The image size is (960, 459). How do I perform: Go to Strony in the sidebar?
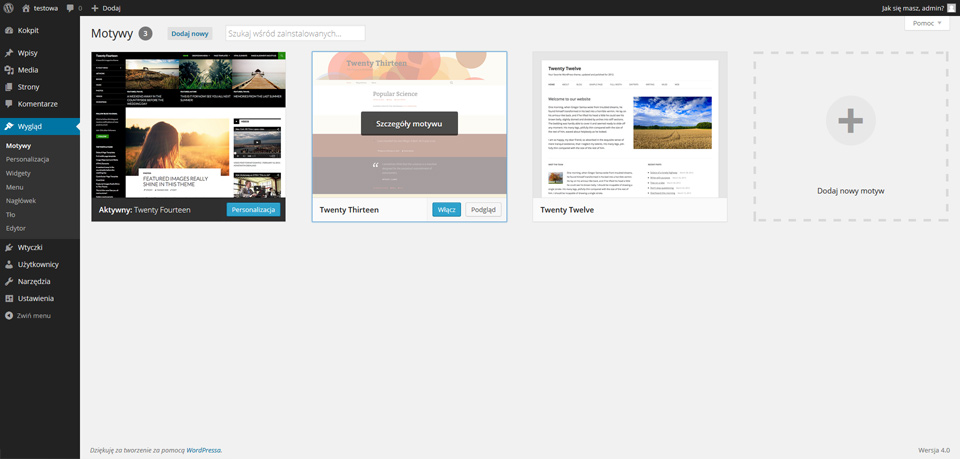tap(29, 87)
